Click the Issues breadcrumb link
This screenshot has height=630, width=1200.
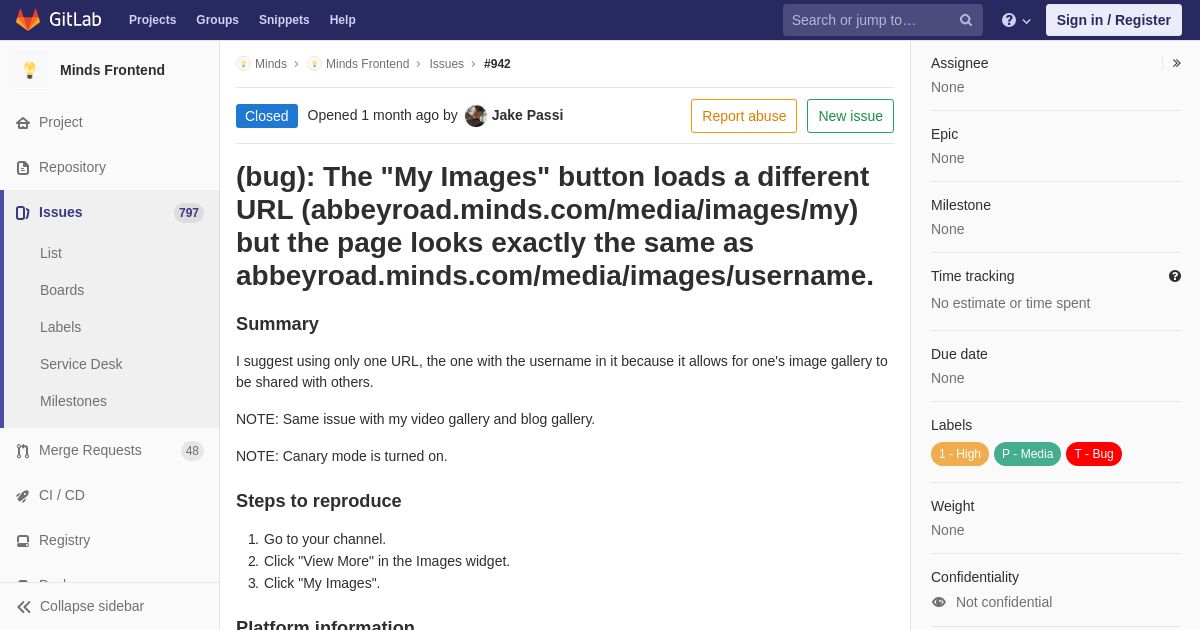pos(446,64)
